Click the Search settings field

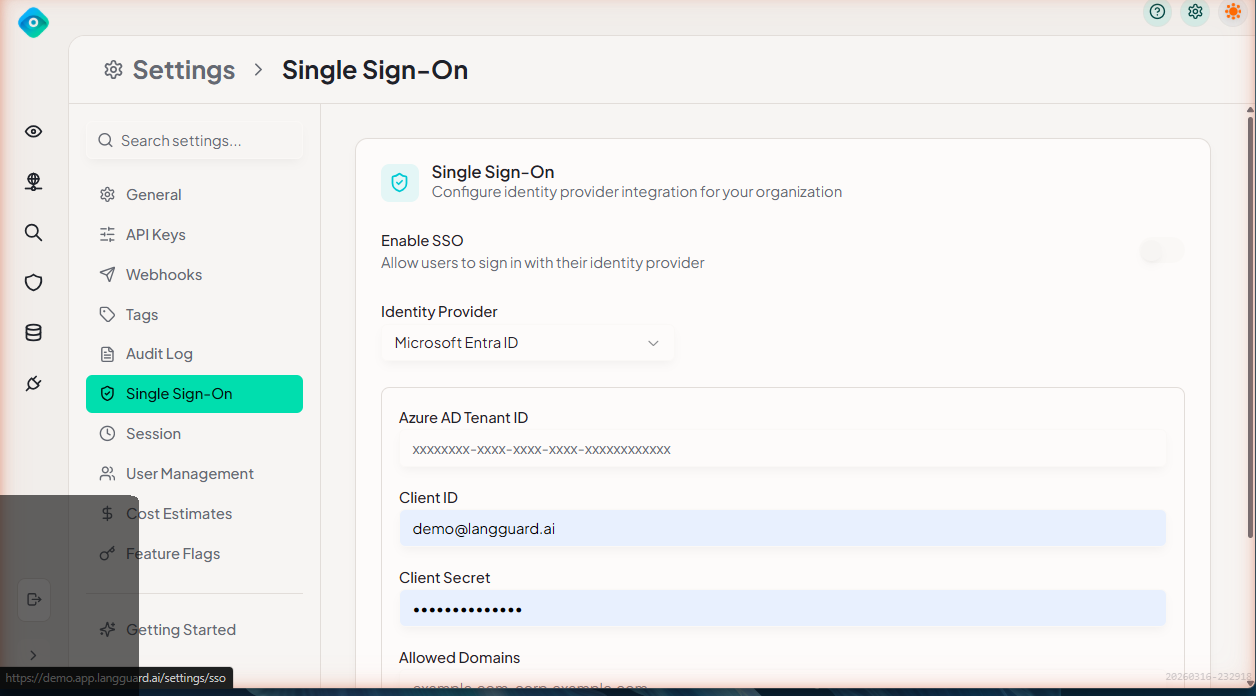pos(193,140)
